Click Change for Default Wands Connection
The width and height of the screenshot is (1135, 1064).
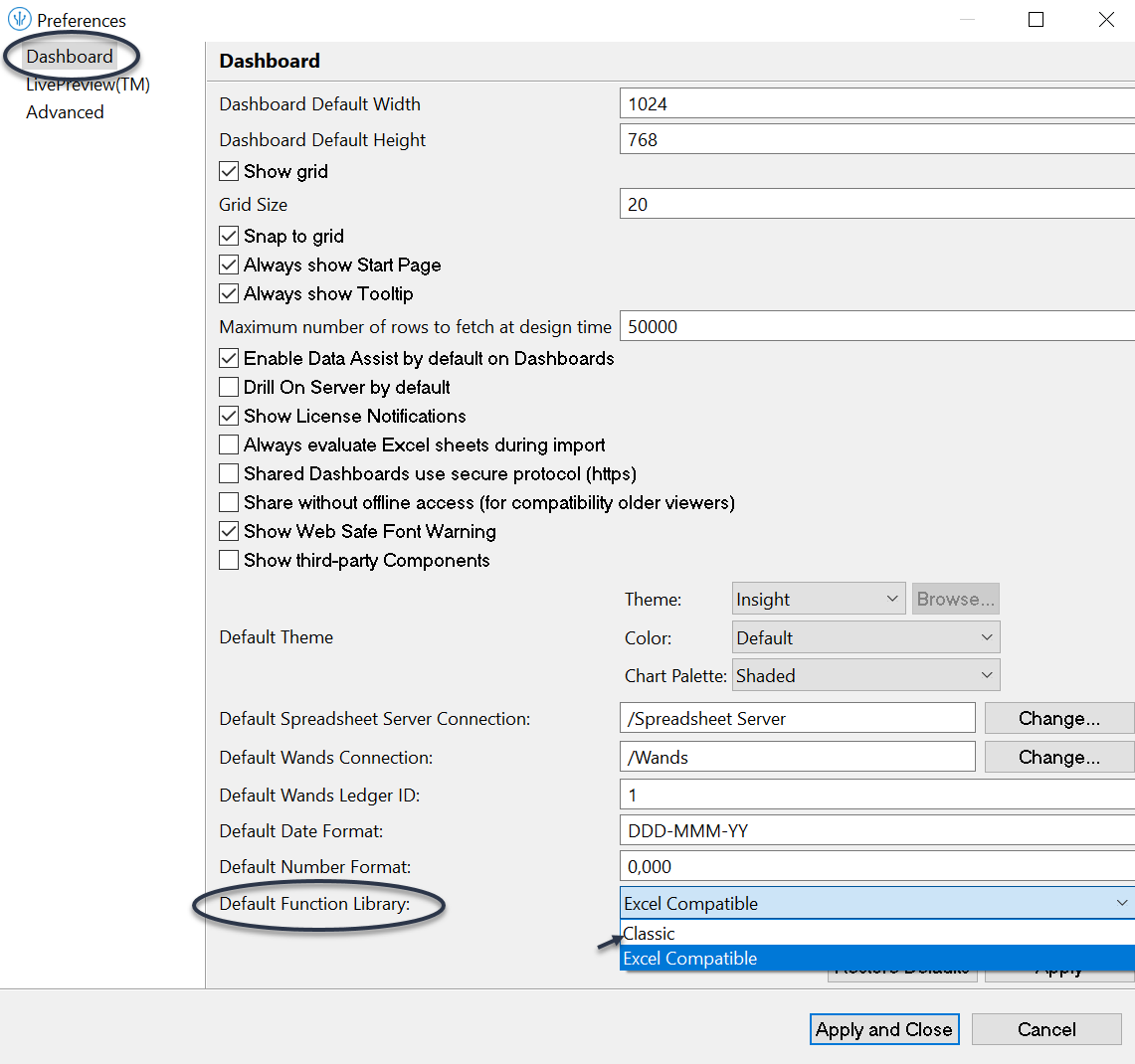[1059, 757]
